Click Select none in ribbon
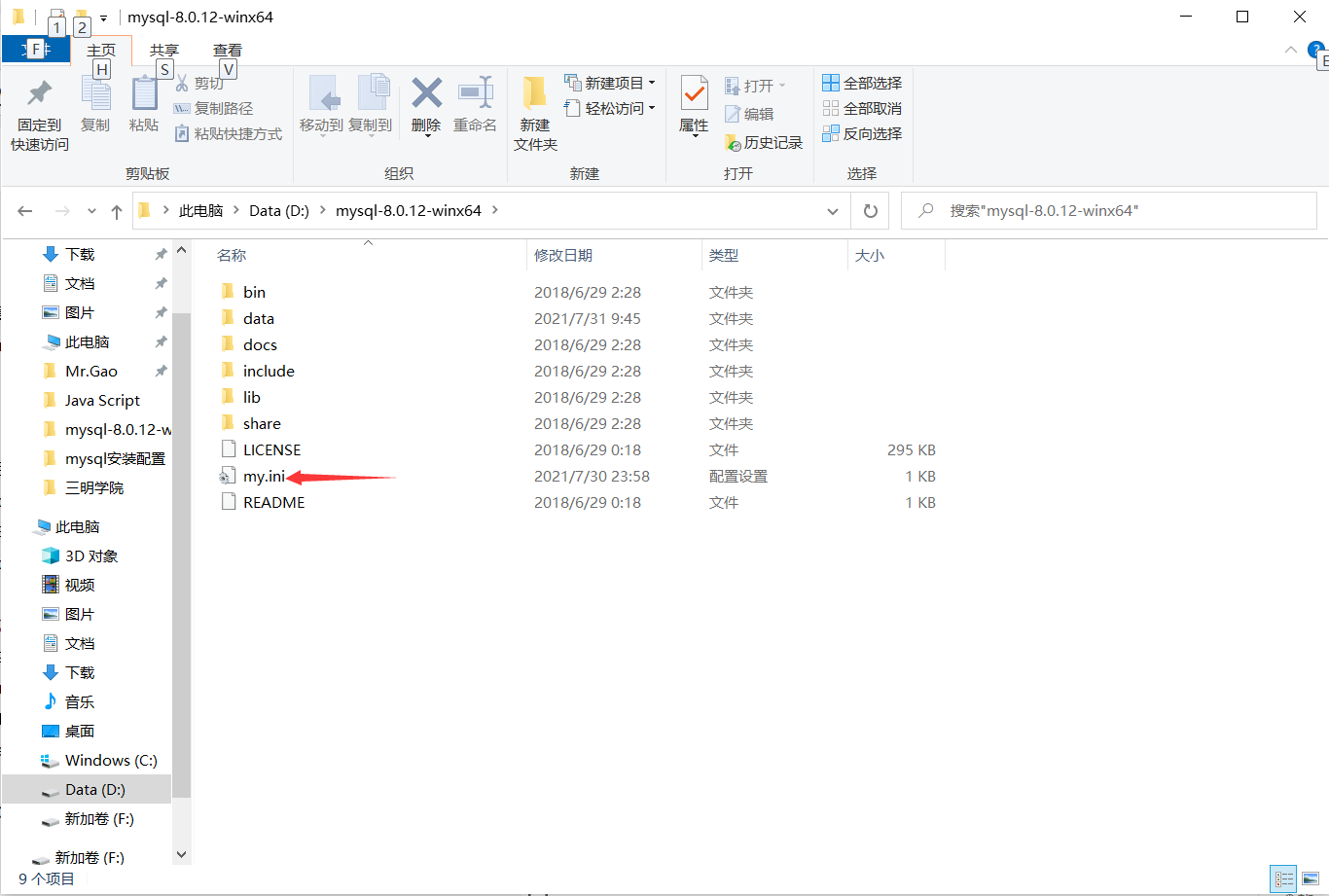 tap(862, 109)
